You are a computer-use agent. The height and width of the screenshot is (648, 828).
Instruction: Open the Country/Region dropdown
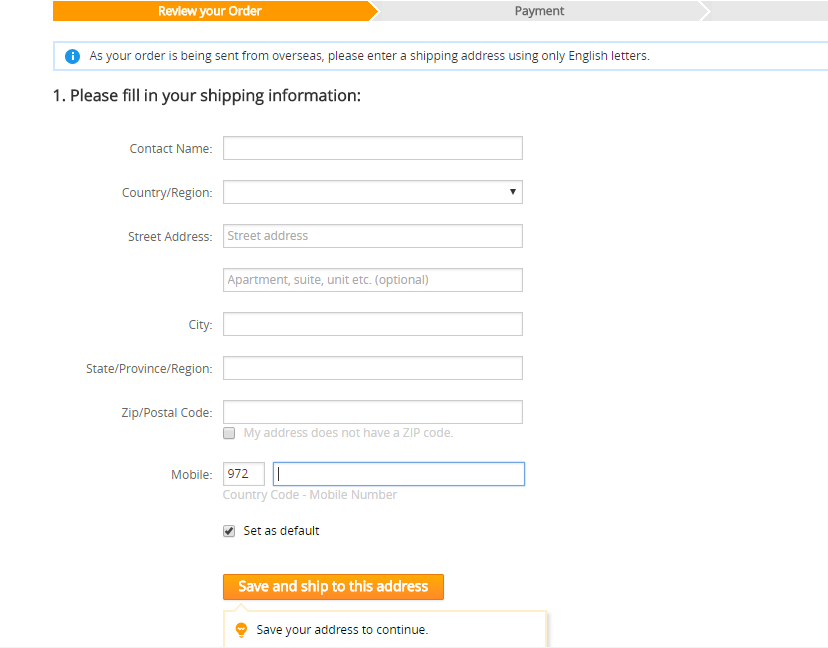click(x=372, y=192)
